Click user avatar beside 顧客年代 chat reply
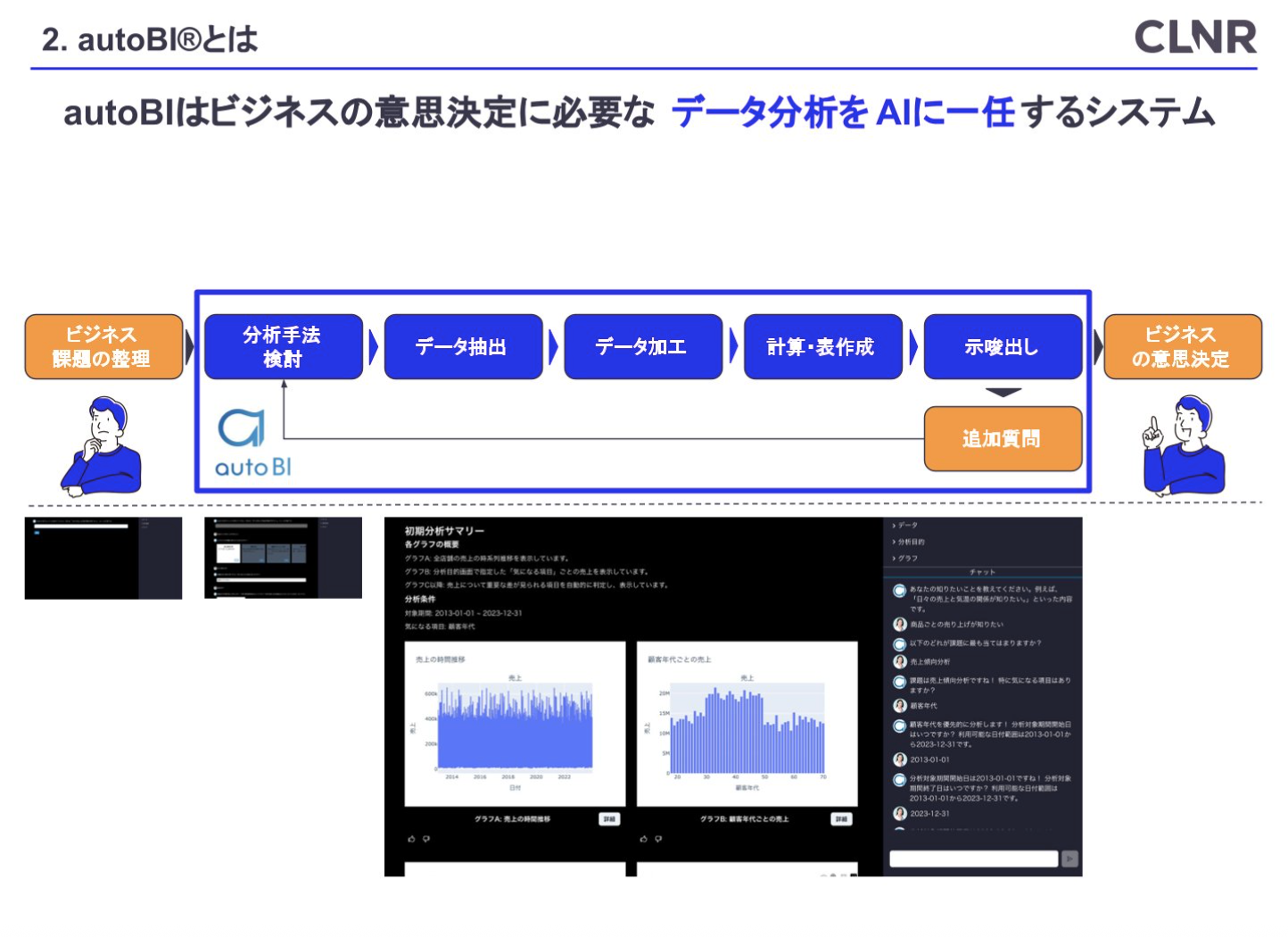Screen dimensions: 1288x937 (900, 706)
